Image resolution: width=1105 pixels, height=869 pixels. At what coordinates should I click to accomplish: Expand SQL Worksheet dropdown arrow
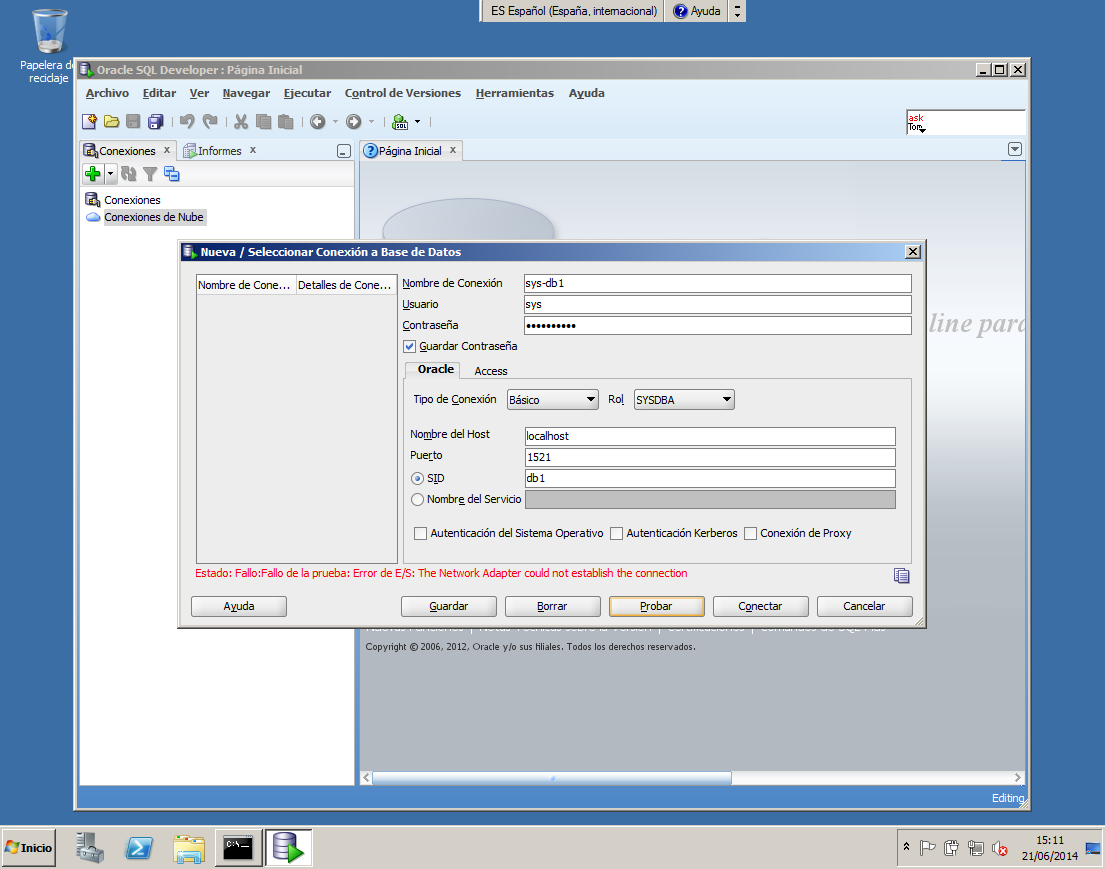(x=417, y=122)
